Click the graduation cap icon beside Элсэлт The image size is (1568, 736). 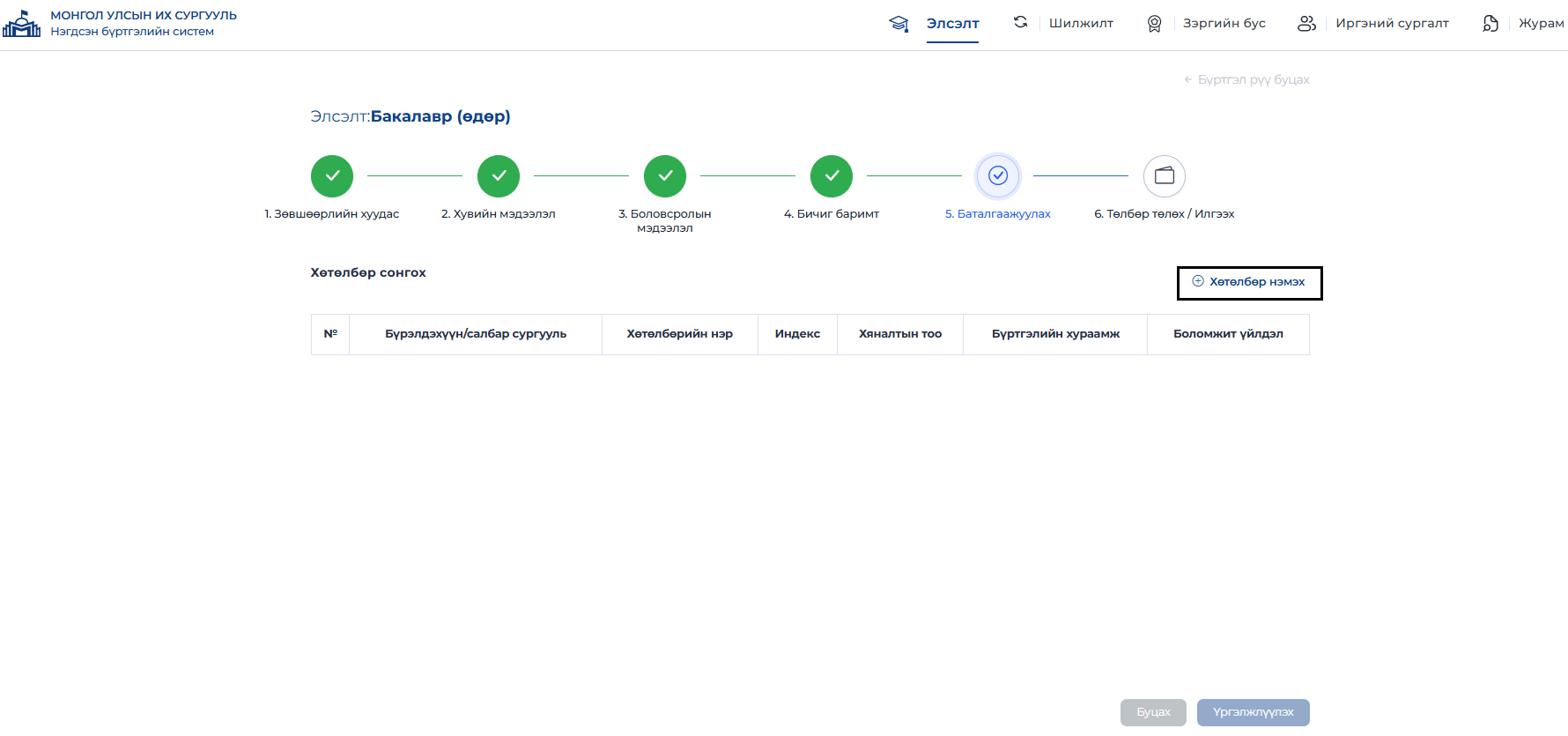click(x=899, y=24)
